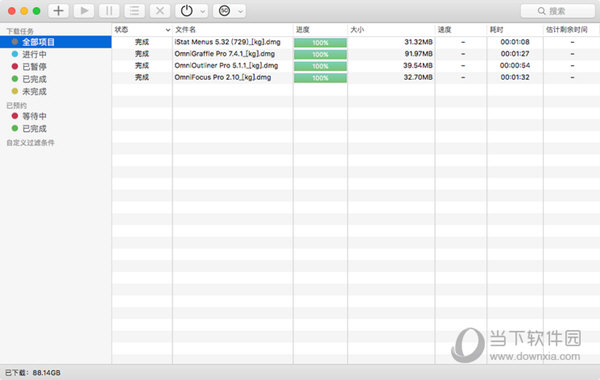Viewport: 600px width, 380px height.
Task: Click 完成 status of iStat Menus row
Action: click(x=142, y=42)
